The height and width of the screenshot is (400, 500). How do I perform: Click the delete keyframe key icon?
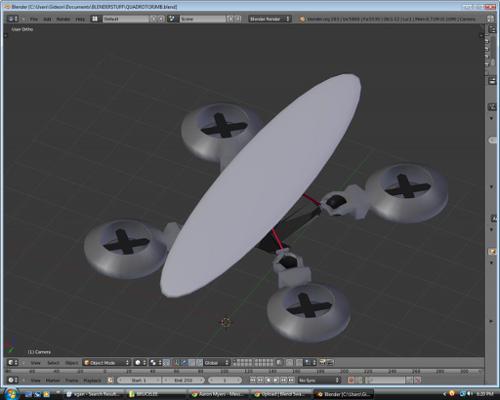tap(418, 380)
